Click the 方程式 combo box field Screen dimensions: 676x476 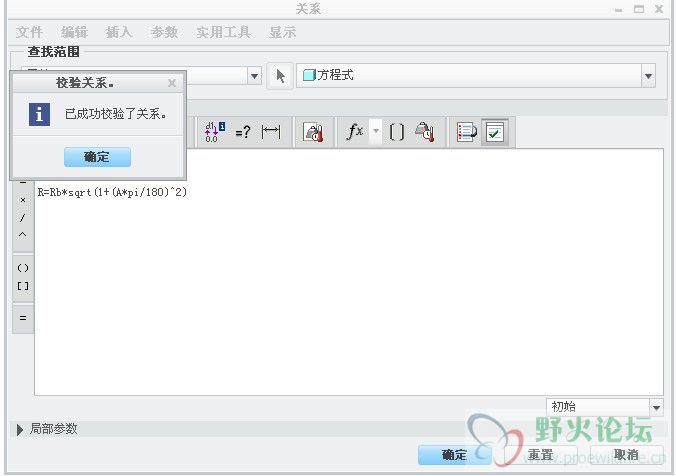pyautogui.click(x=476, y=76)
